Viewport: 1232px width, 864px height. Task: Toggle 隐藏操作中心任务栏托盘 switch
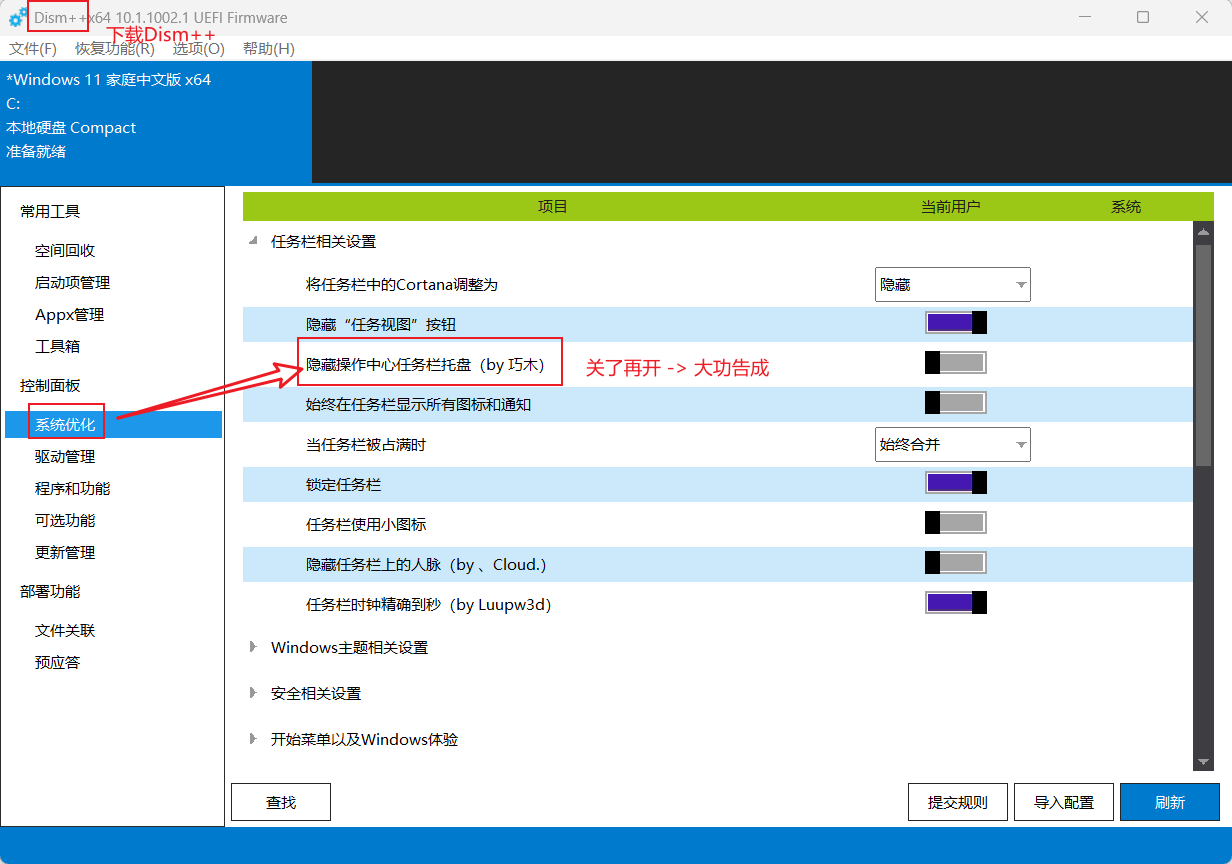(956, 362)
